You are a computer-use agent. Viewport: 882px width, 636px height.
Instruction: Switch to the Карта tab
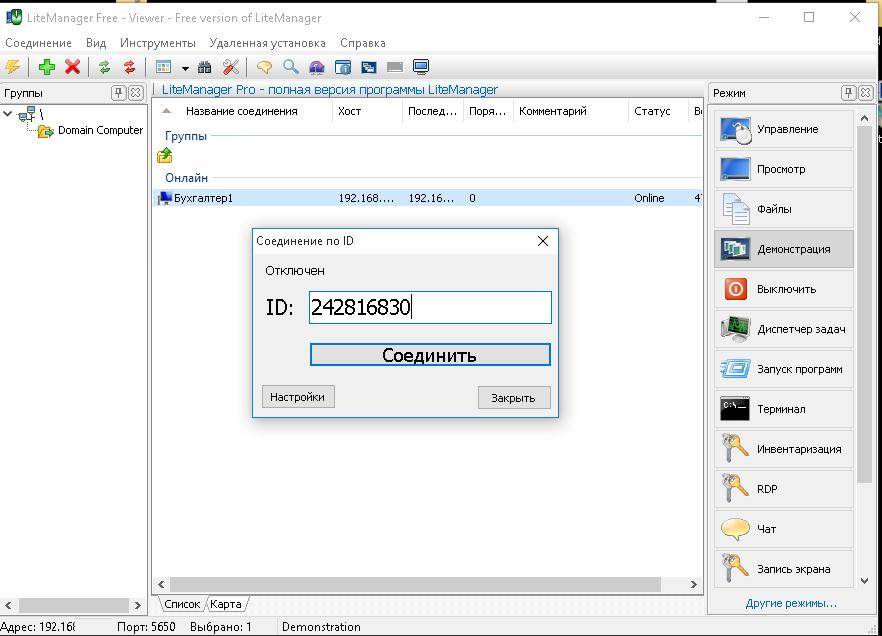click(x=227, y=604)
